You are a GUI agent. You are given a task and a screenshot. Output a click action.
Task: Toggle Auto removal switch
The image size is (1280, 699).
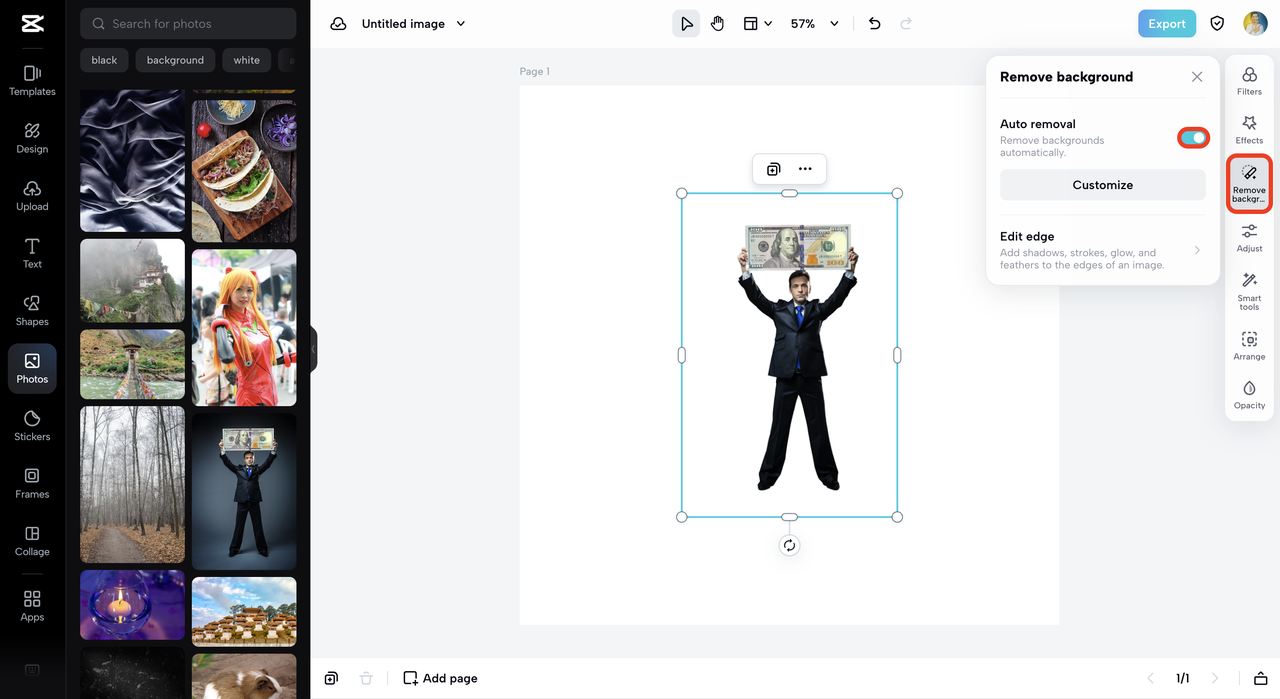[x=1193, y=137]
